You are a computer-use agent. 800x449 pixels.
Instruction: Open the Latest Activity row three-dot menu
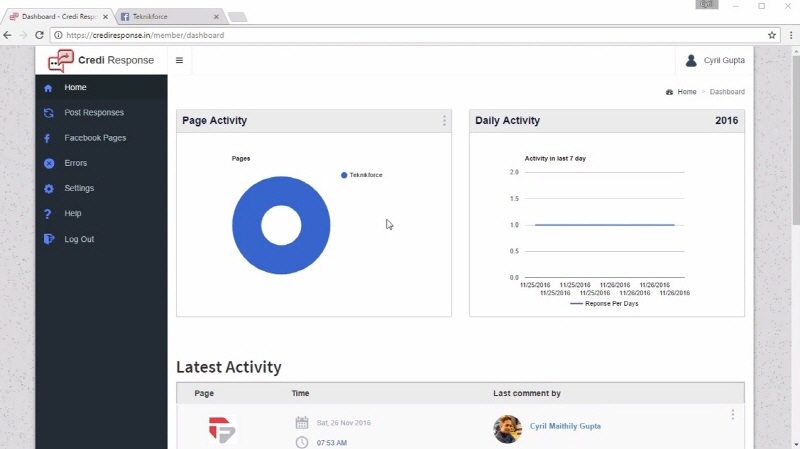733,414
